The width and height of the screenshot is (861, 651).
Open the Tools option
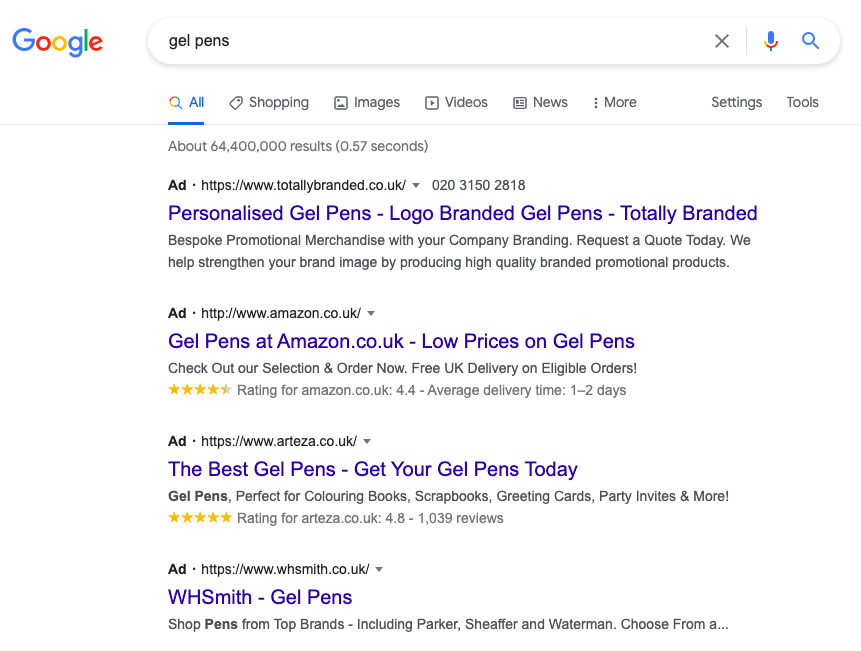point(802,103)
